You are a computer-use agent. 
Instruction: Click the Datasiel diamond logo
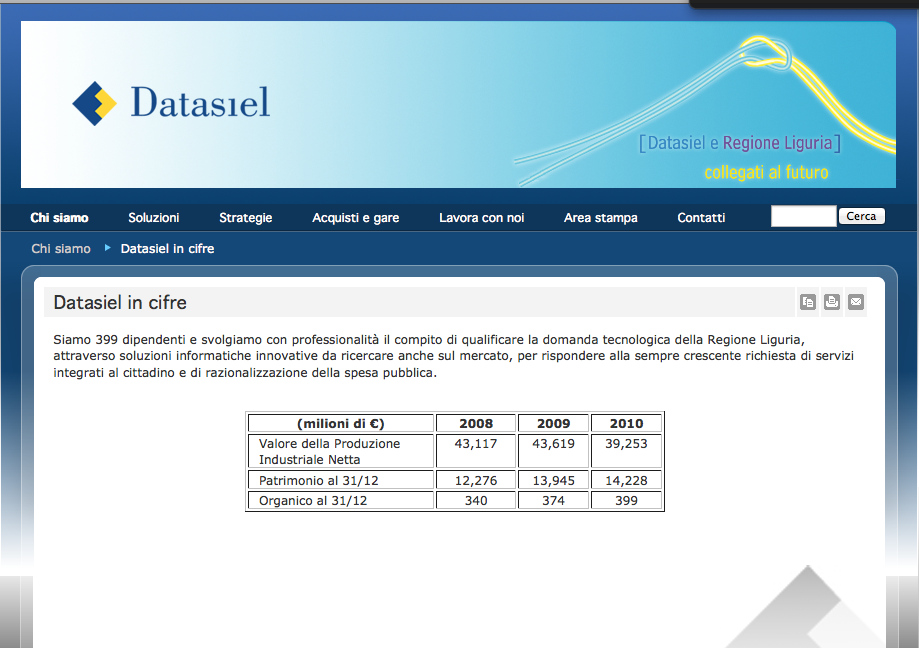[95, 103]
